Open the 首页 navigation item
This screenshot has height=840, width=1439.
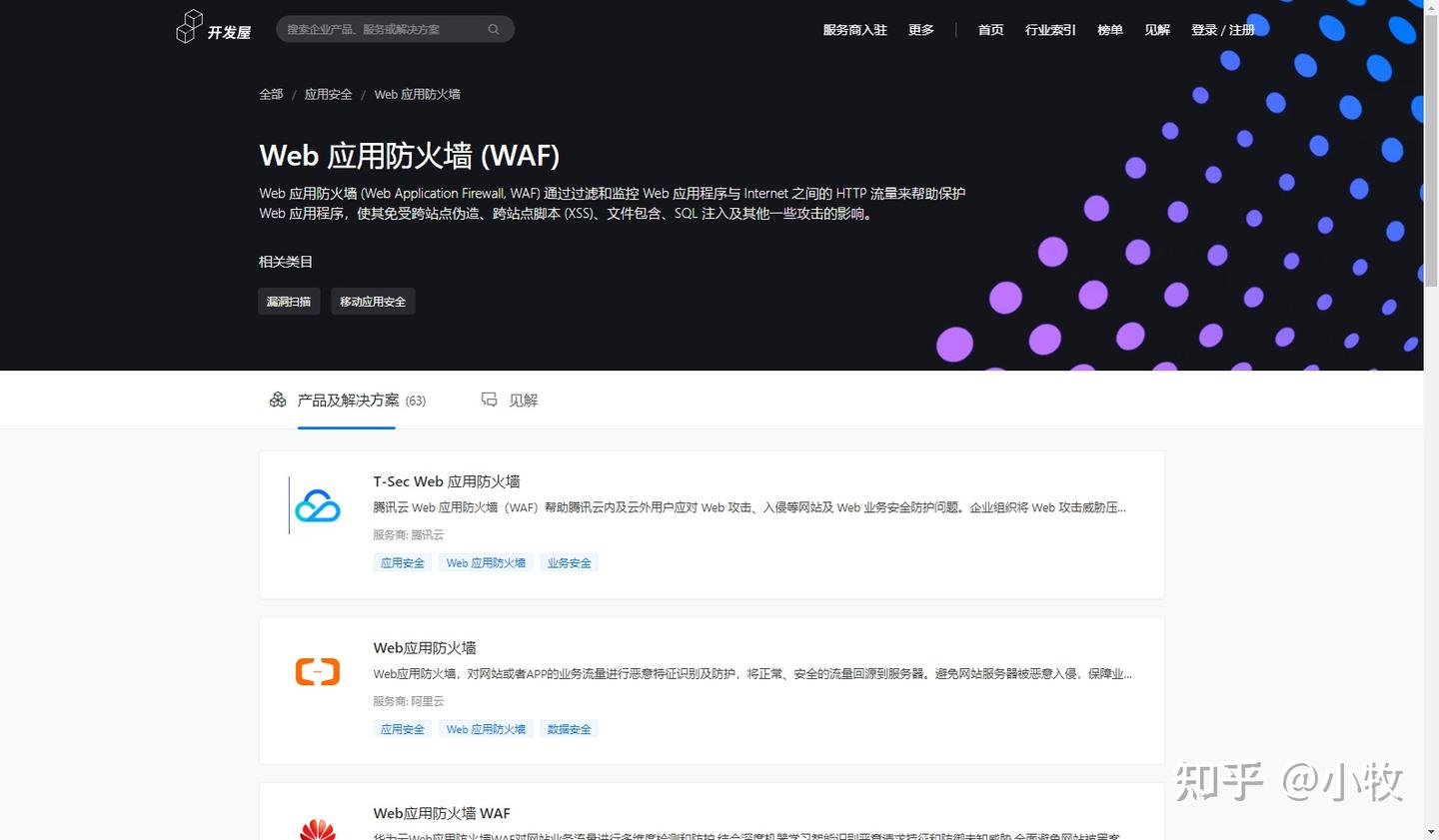point(990,30)
